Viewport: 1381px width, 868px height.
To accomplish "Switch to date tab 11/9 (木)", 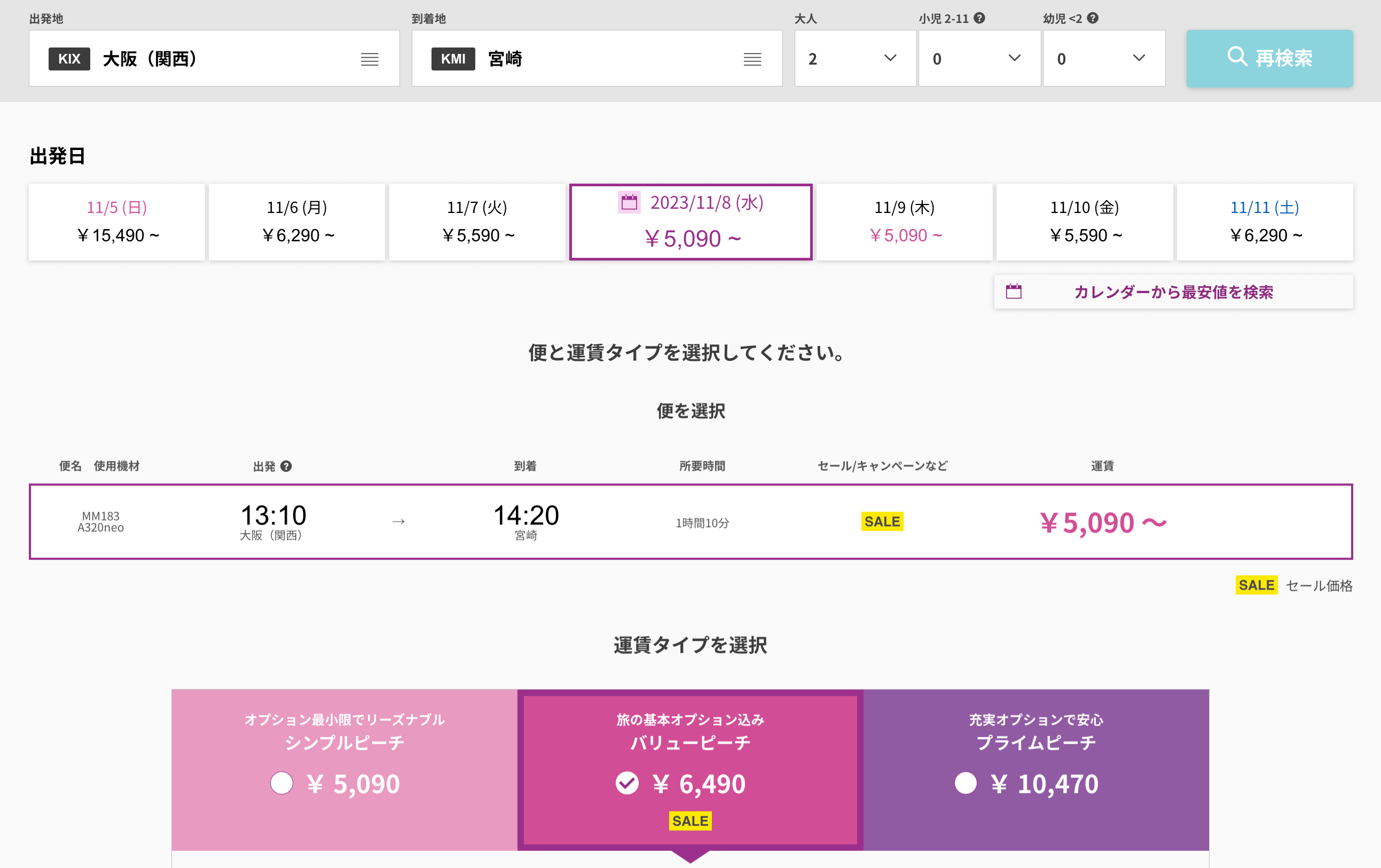I will click(905, 222).
